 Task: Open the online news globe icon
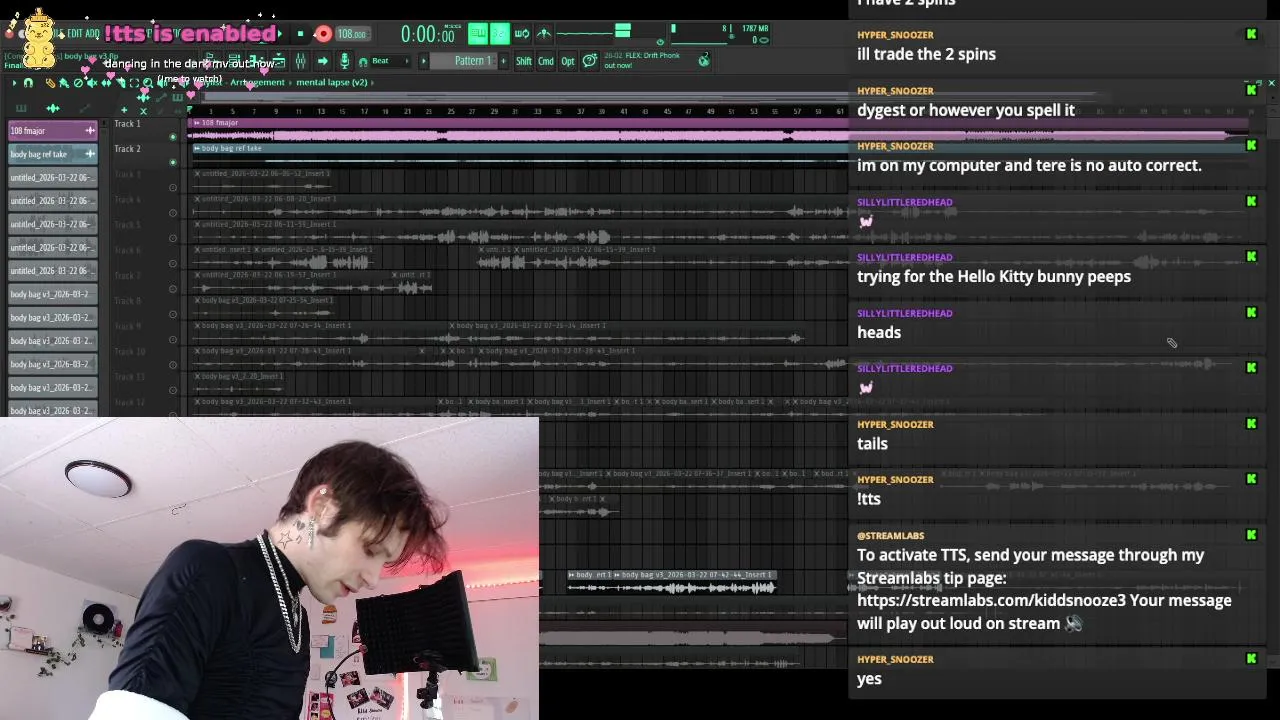click(704, 60)
